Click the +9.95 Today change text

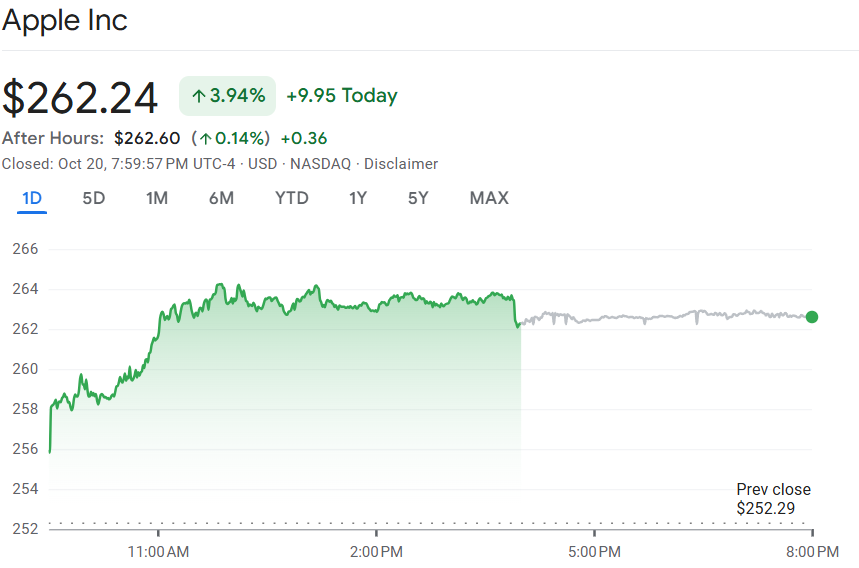(x=341, y=96)
